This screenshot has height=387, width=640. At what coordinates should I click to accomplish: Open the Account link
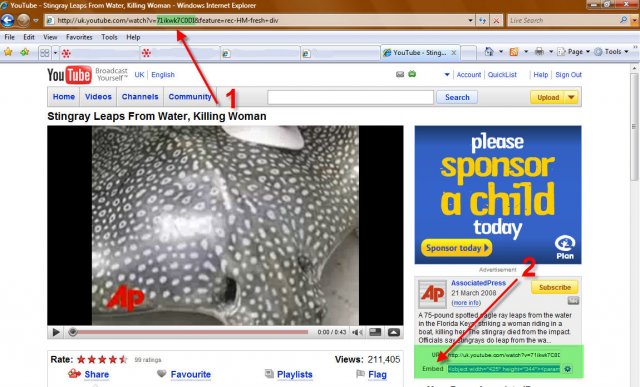tap(469, 75)
